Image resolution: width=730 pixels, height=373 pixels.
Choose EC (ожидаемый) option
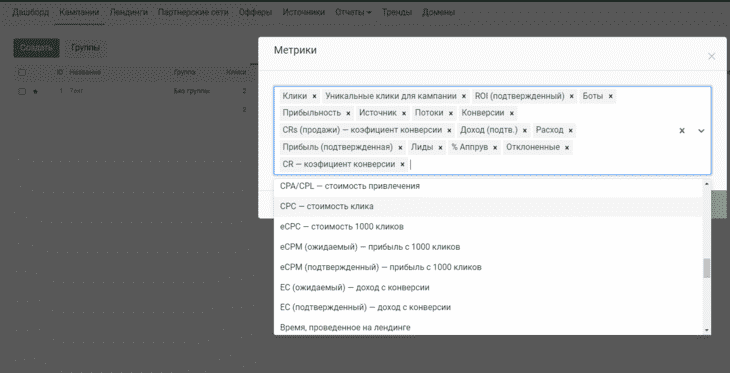[488, 287]
